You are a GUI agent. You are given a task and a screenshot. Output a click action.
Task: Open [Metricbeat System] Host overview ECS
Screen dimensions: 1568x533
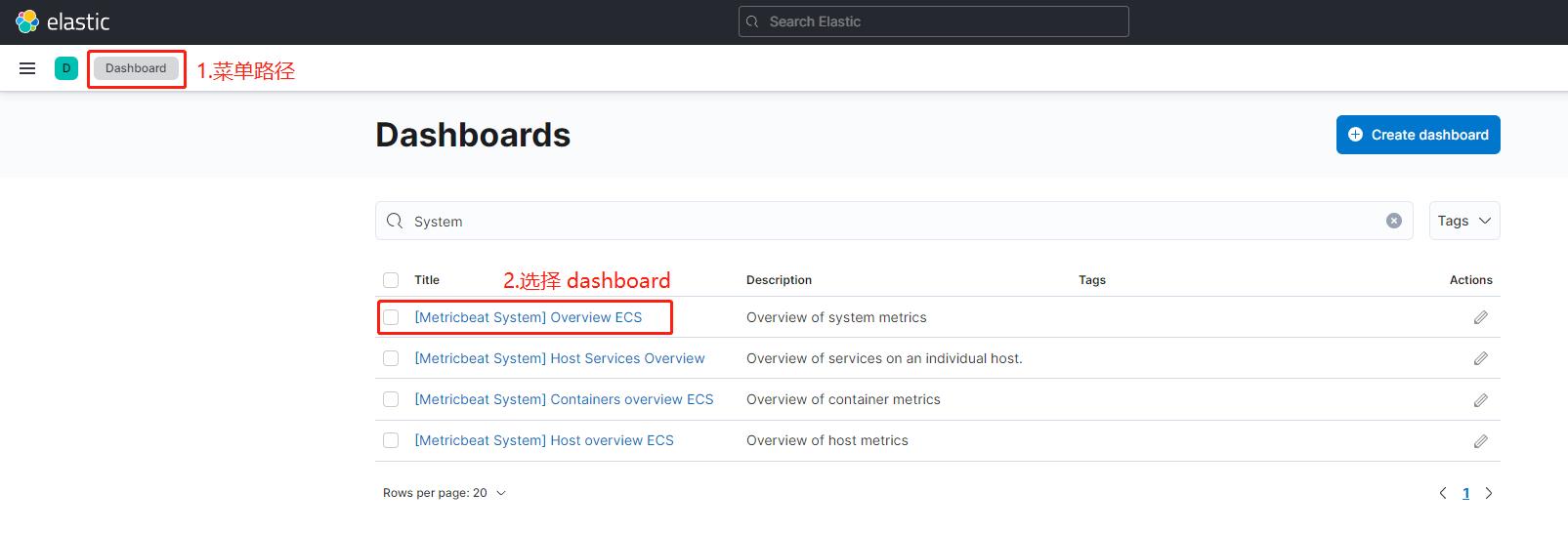pyautogui.click(x=544, y=440)
